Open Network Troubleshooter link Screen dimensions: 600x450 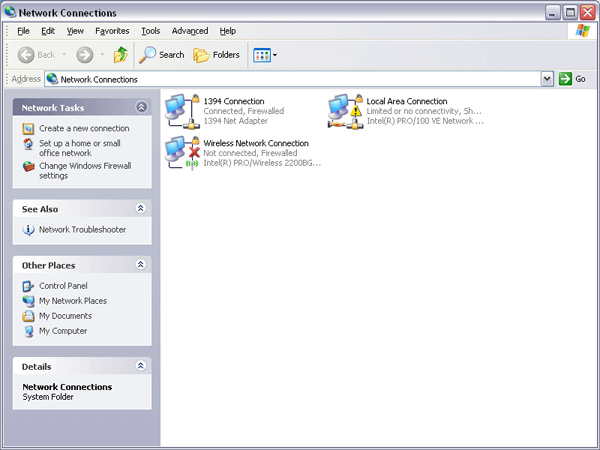pyautogui.click(x=82, y=230)
